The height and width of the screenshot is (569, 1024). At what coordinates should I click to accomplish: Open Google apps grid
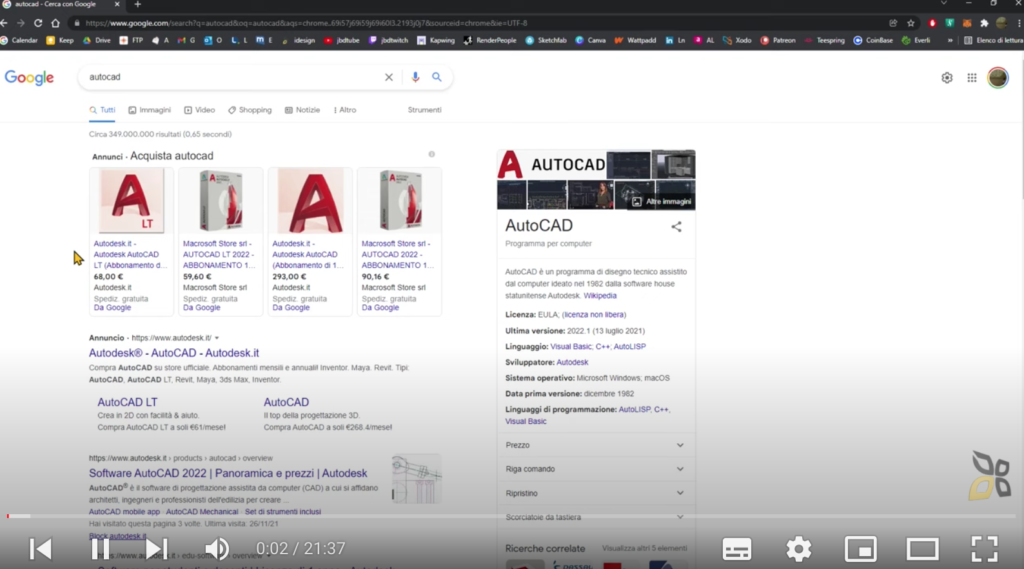[x=972, y=78]
